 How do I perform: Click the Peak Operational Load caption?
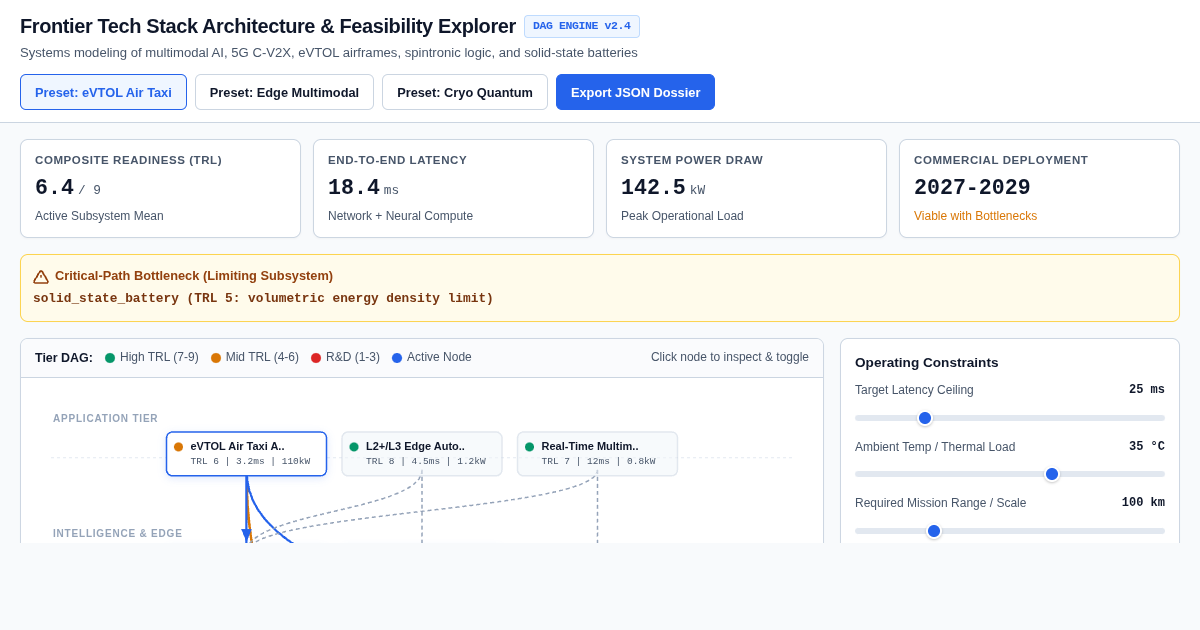click(x=682, y=216)
